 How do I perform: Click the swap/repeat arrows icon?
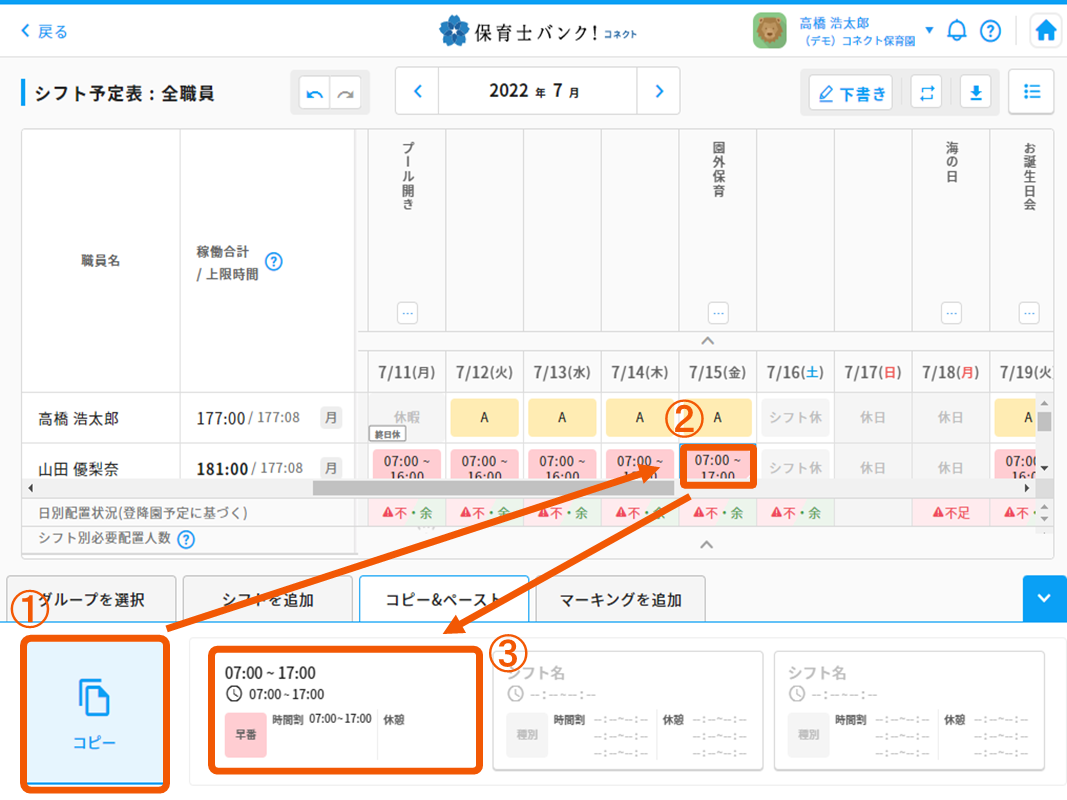(927, 93)
